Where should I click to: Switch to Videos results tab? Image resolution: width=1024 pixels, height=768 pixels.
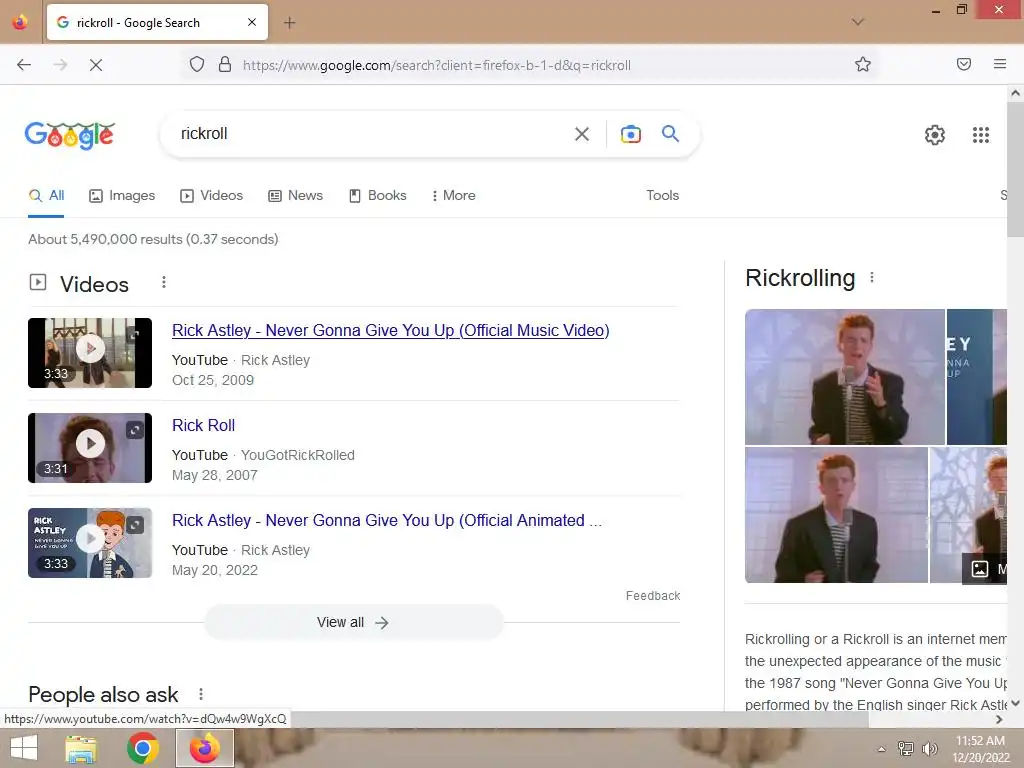click(212, 195)
